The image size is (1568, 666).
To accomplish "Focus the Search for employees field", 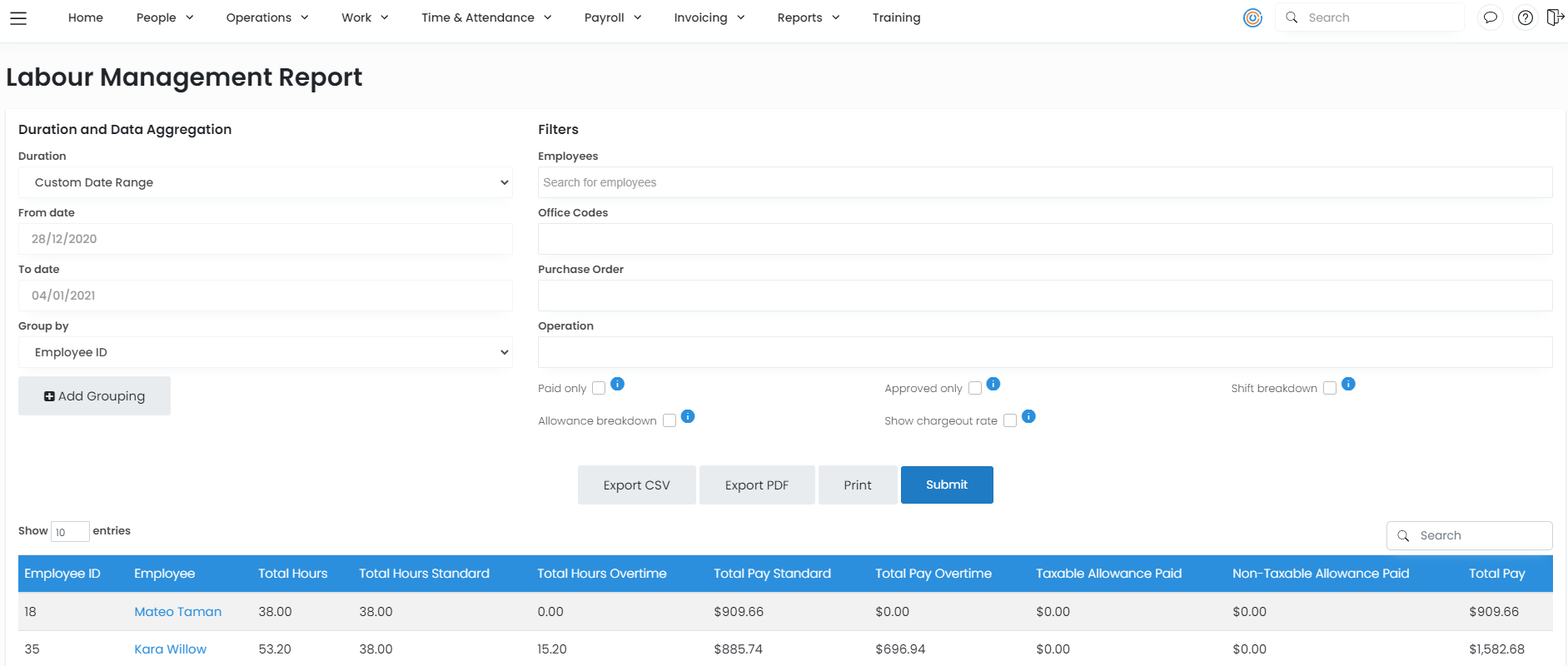I will 1045,182.
